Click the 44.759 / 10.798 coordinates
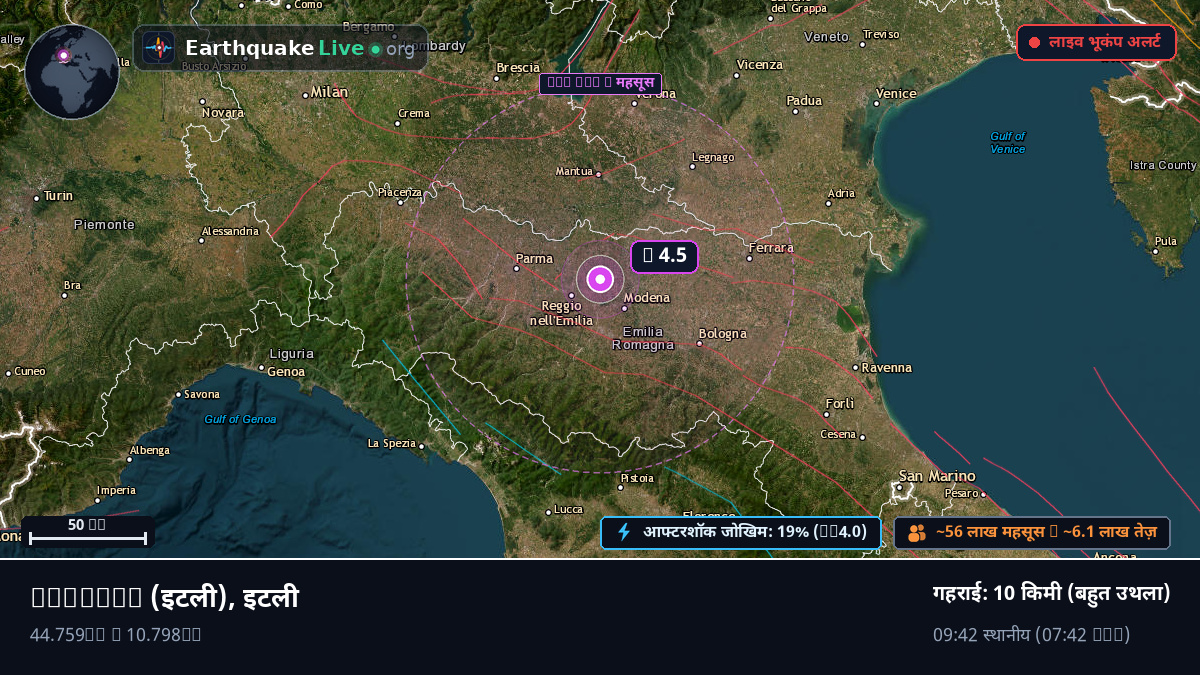 [x=116, y=634]
